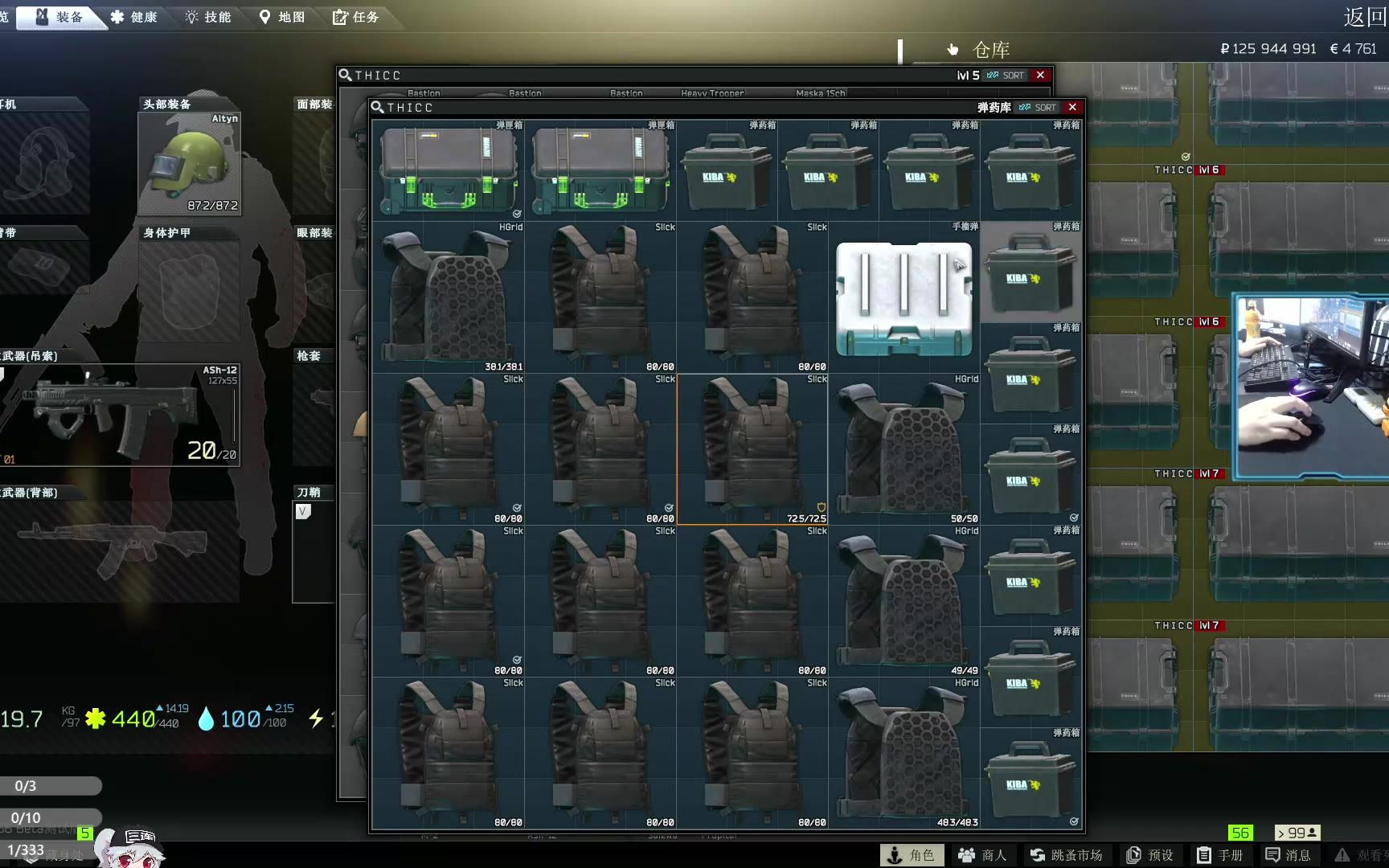Open the 预设 presets screen
Viewport: 1389px width, 868px height.
tap(1150, 855)
